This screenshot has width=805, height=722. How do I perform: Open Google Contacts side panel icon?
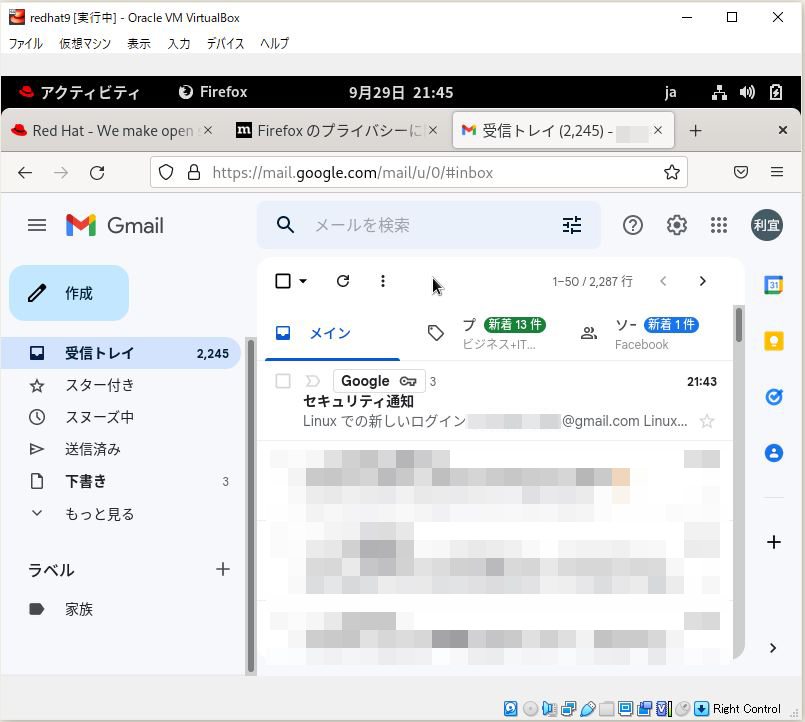tap(774, 453)
